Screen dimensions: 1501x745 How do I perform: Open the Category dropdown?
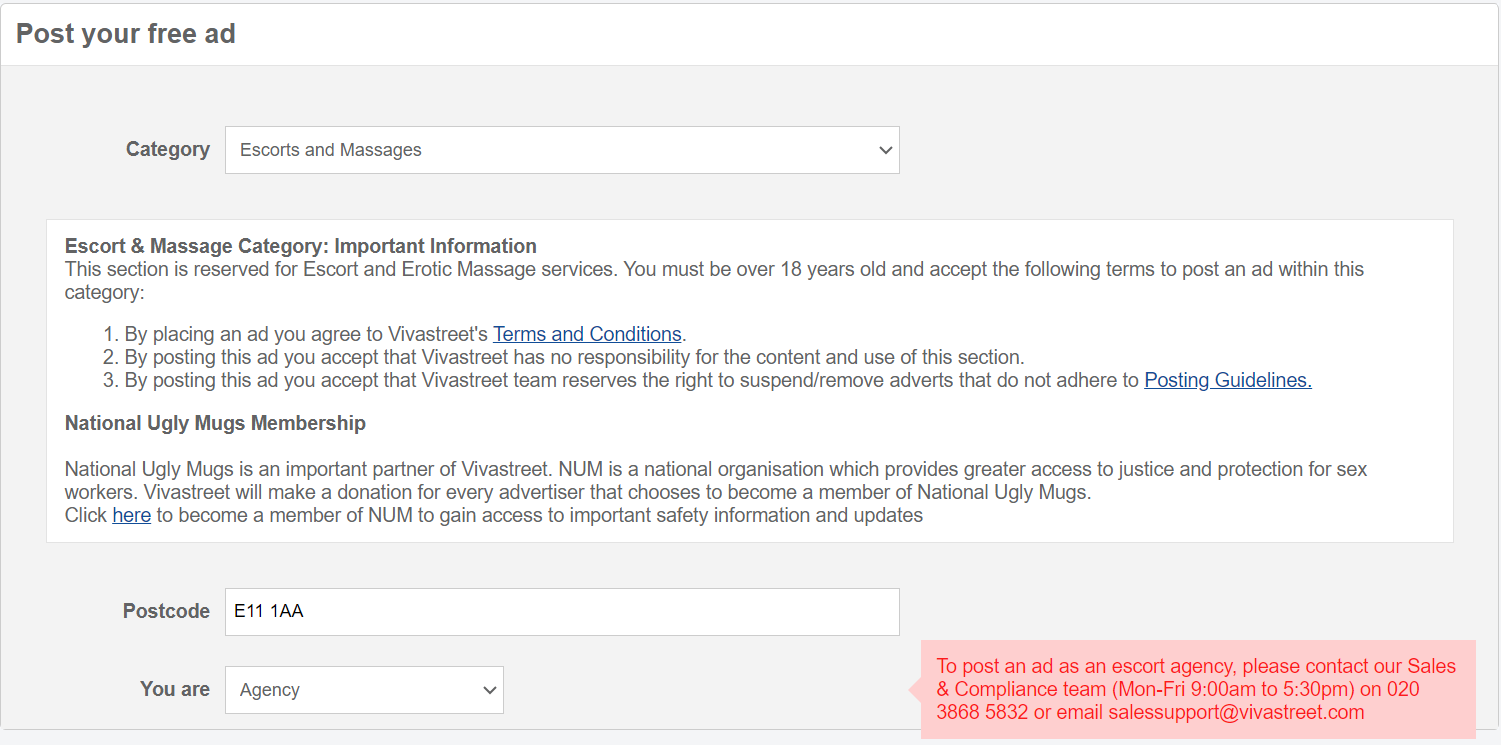(x=562, y=150)
